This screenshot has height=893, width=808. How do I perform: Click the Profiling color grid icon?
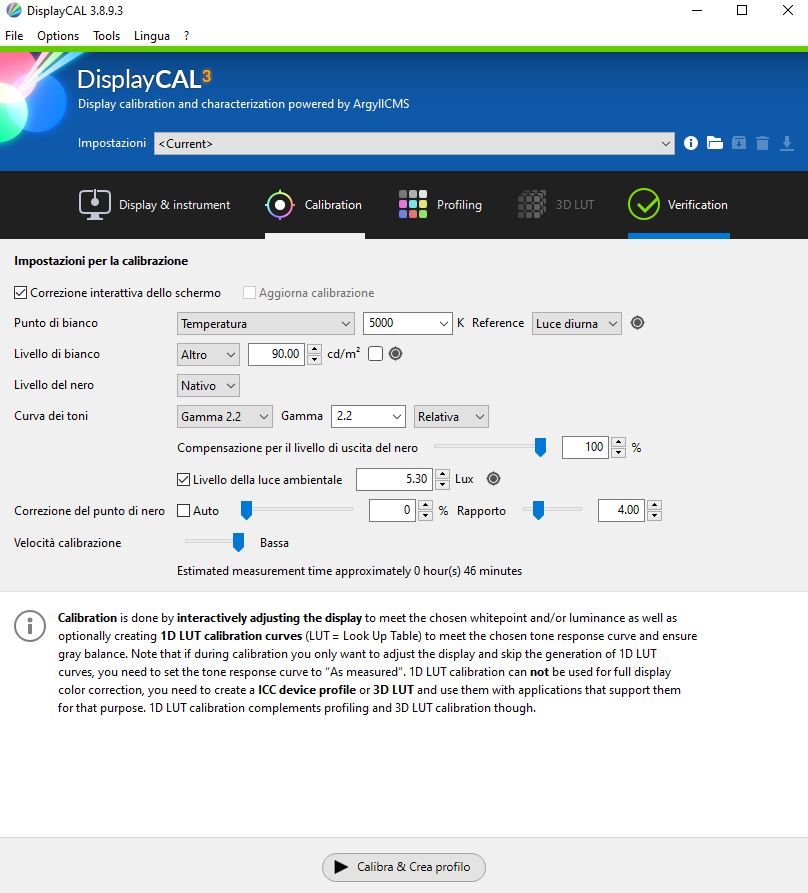(413, 204)
